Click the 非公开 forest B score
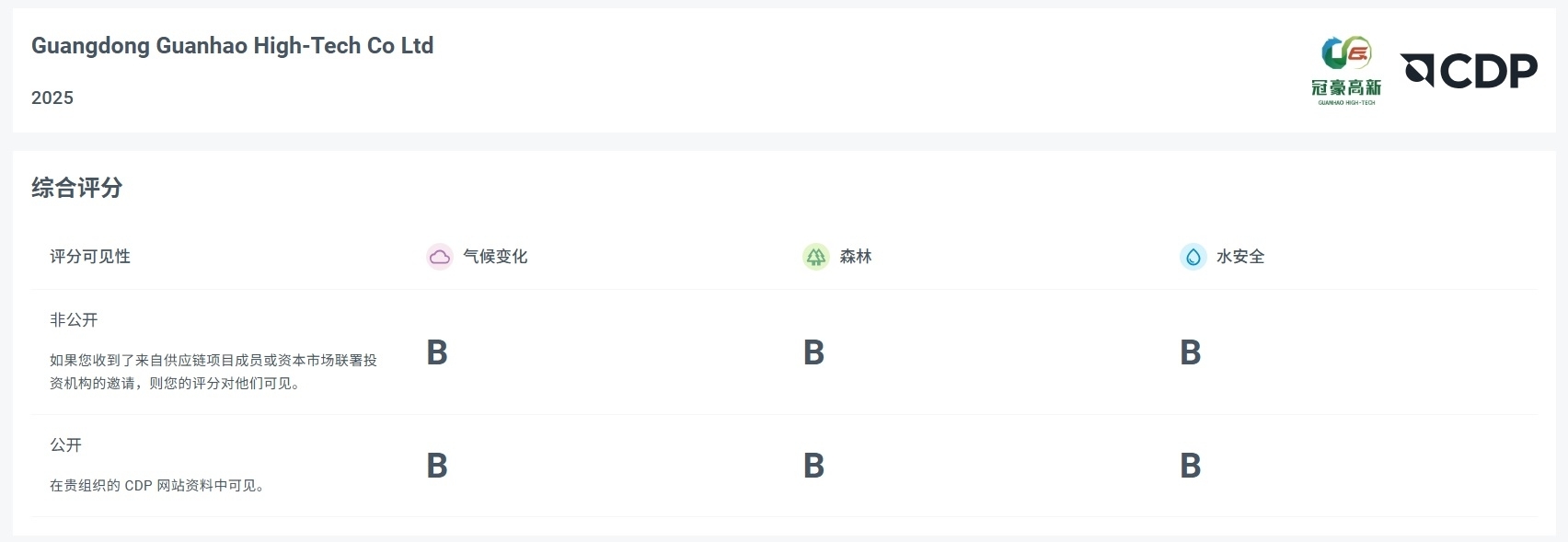The height and width of the screenshot is (542, 1568). point(813,352)
